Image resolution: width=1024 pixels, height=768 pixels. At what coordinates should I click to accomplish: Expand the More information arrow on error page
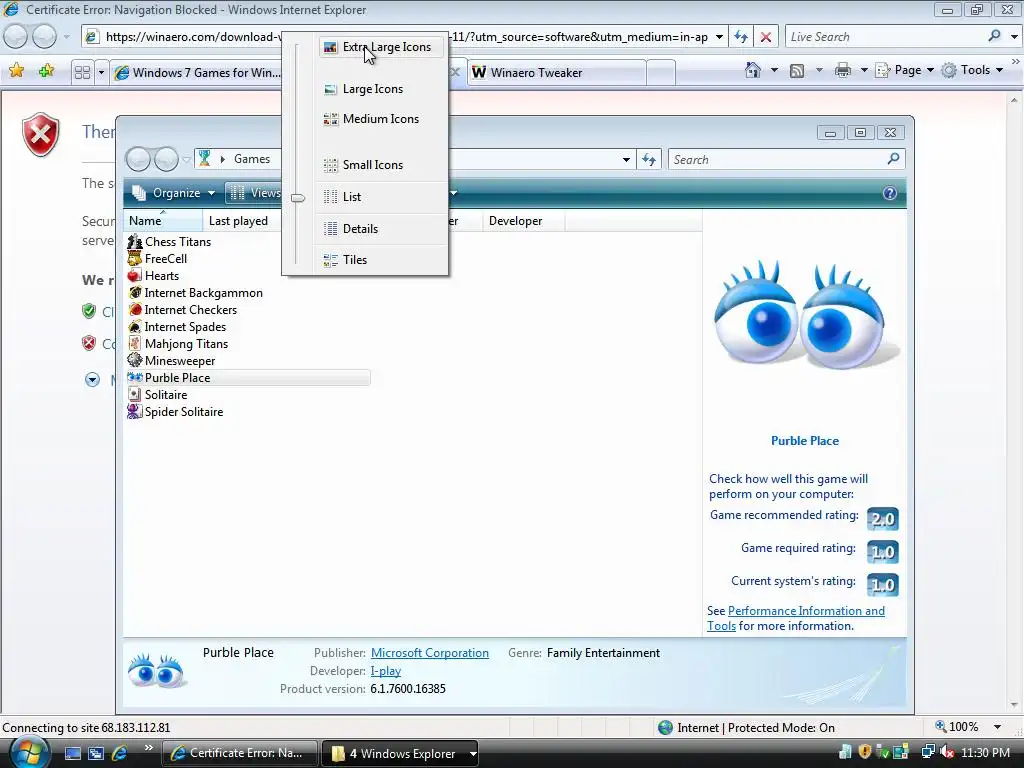click(92, 379)
